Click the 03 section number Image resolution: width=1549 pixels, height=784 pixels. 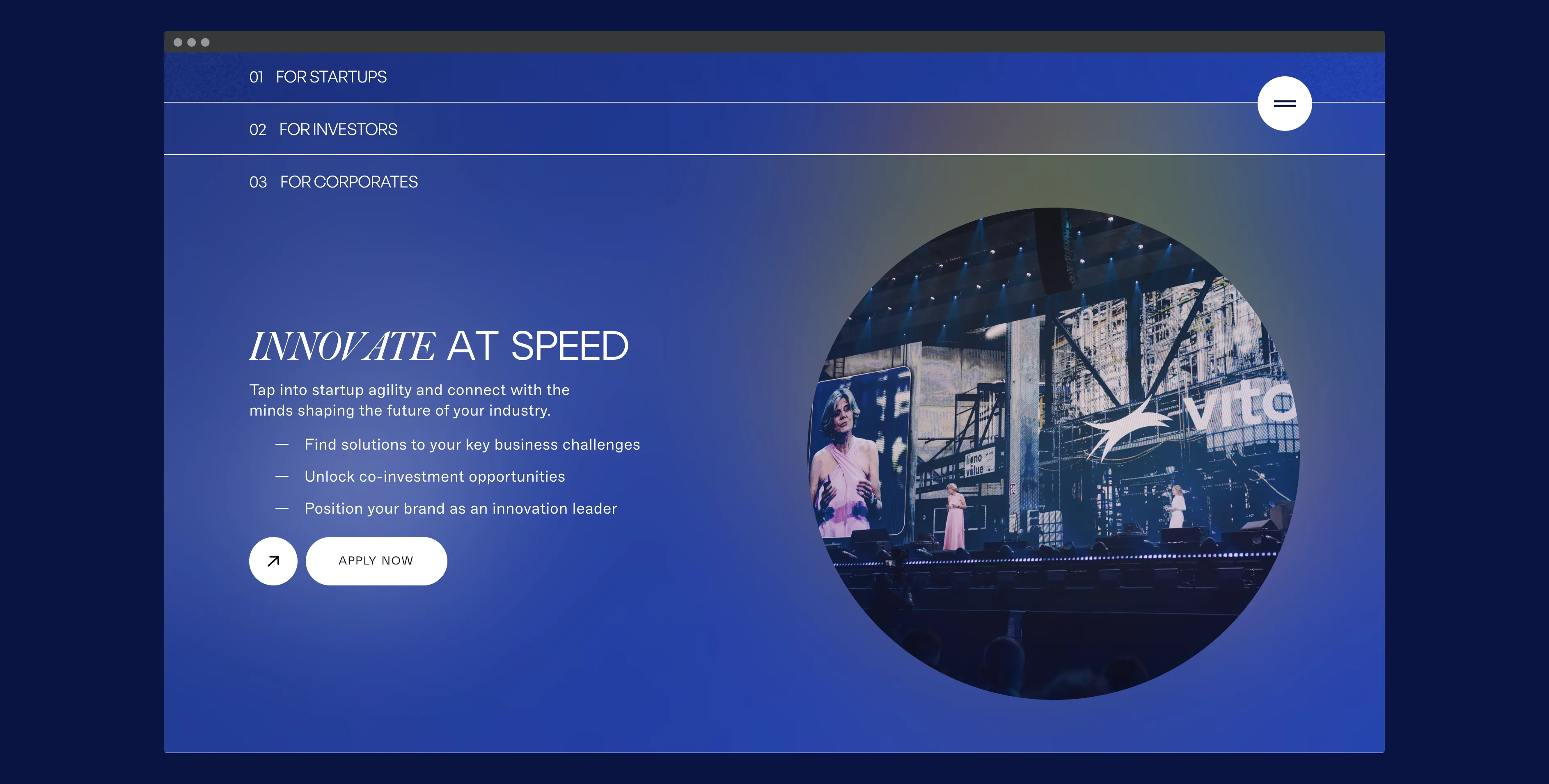point(258,182)
